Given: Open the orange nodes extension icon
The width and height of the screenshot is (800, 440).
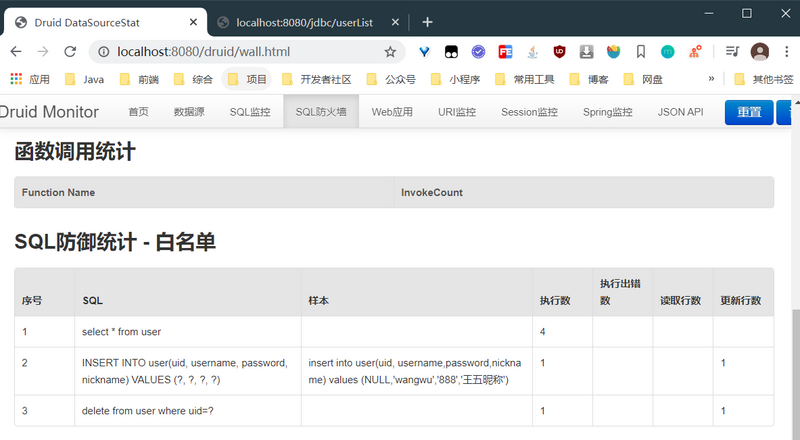Looking at the screenshot, I should [x=695, y=52].
